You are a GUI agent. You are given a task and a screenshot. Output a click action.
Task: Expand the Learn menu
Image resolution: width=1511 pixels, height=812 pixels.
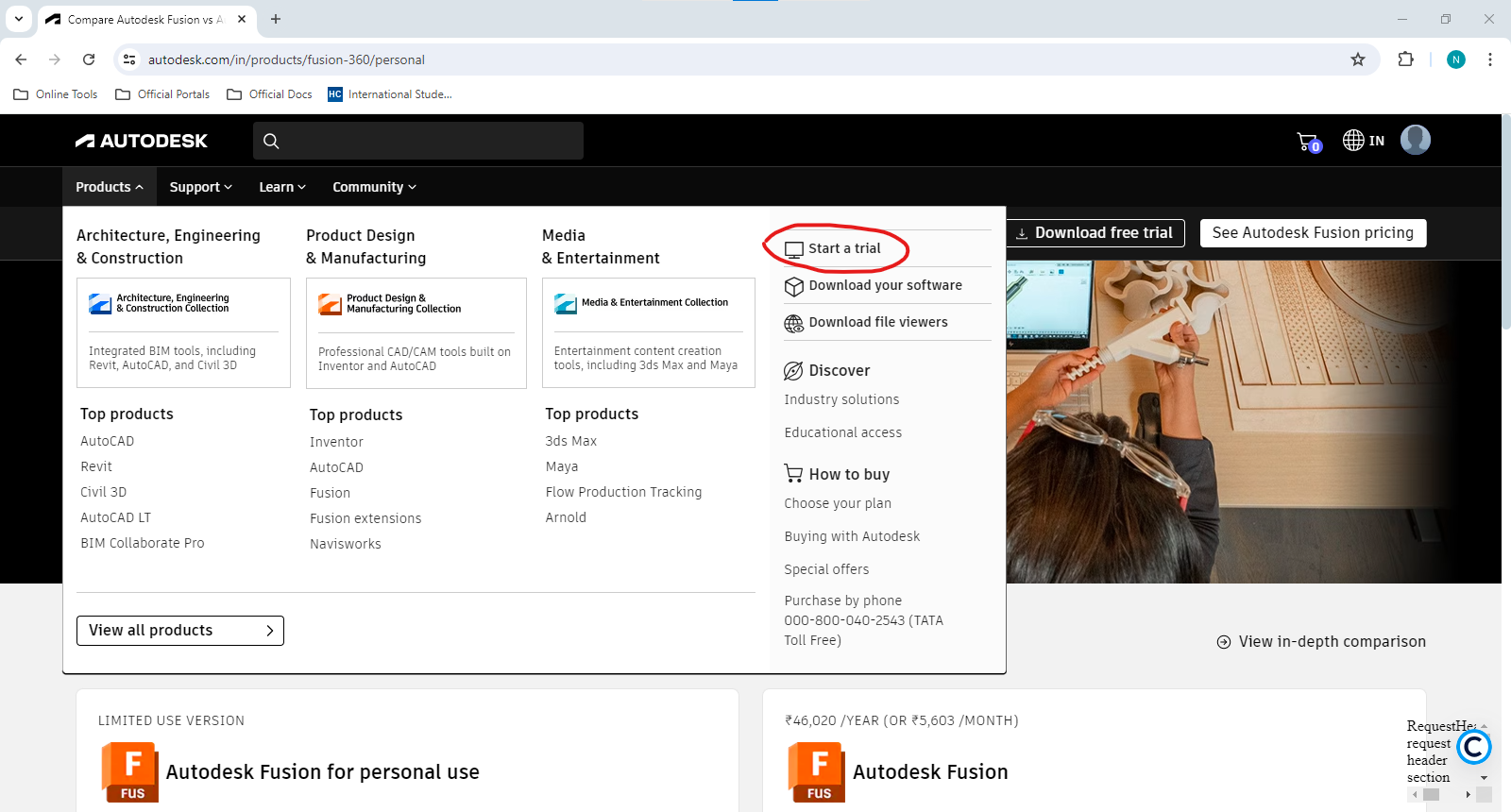point(282,187)
